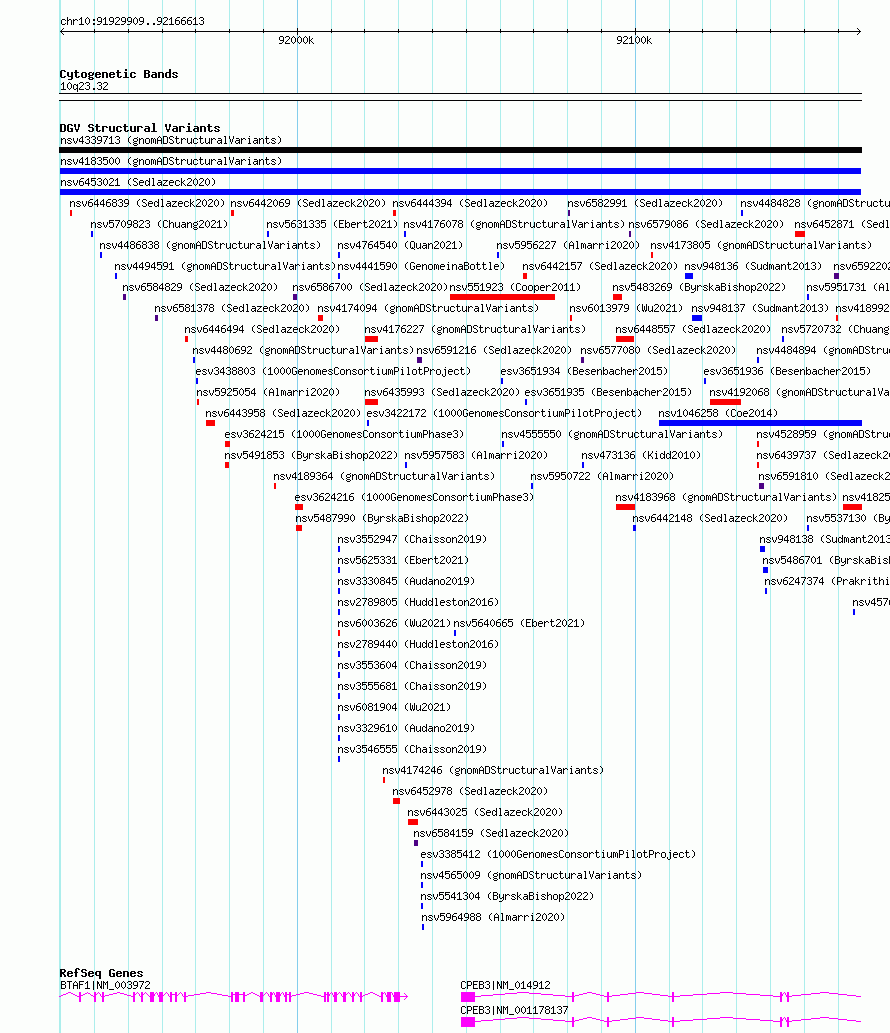This screenshot has width=890, height=1033.
Task: Open nsv4183500 (gnomADStructuralVariants) label
Action: [171, 161]
